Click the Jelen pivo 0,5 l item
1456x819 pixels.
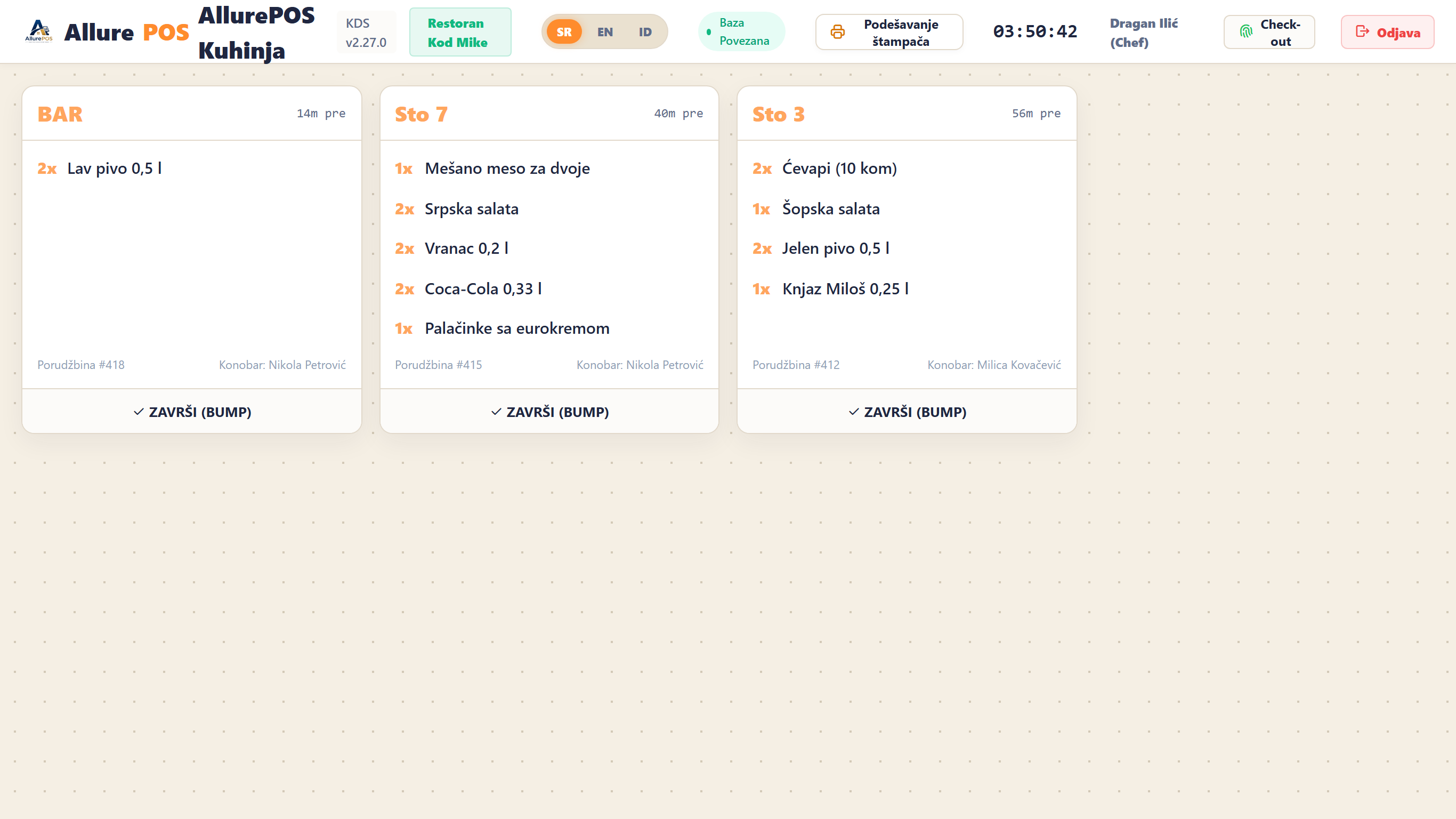[836, 248]
